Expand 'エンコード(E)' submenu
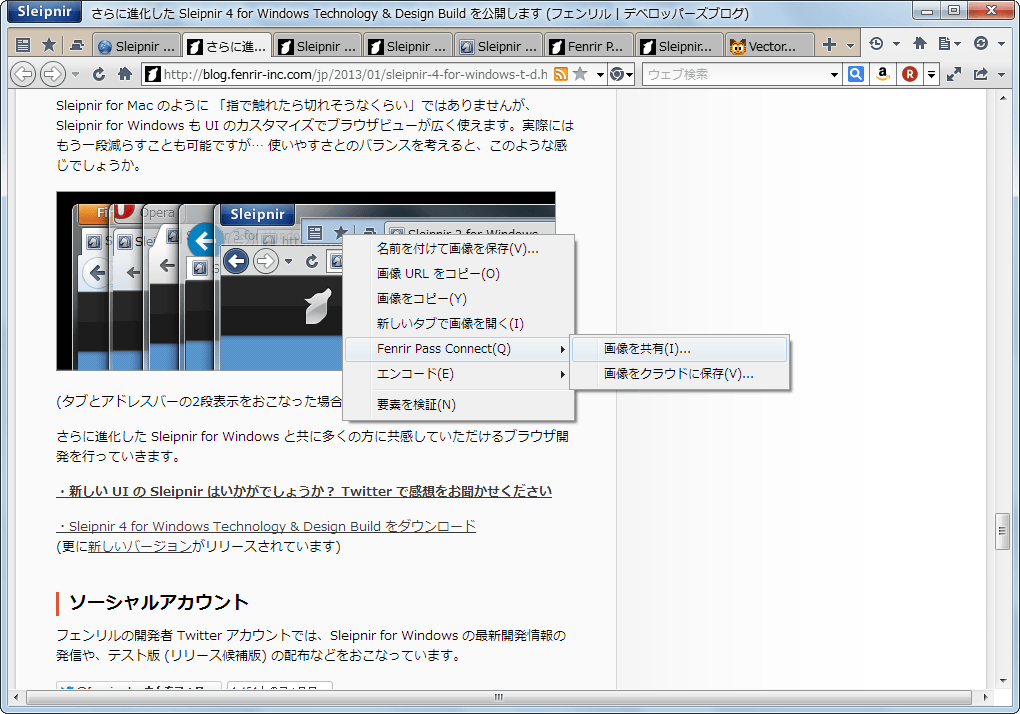1020x714 pixels. [458, 374]
